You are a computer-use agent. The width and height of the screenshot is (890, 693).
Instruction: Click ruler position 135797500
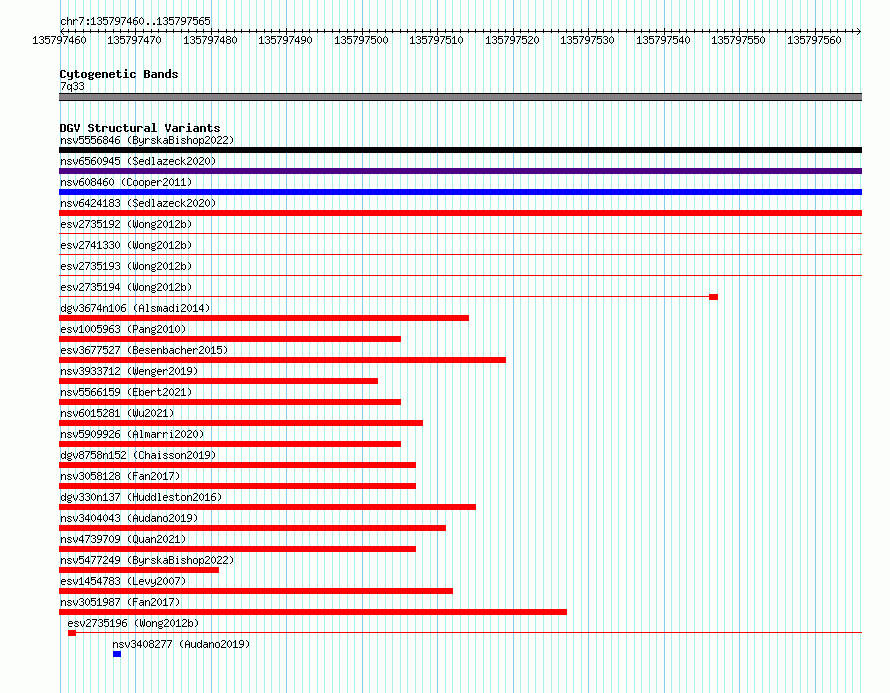pos(361,40)
